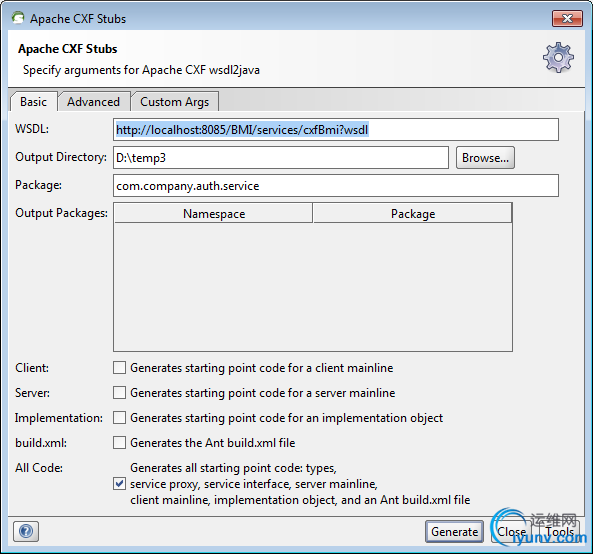This screenshot has height=554, width=593.
Task: Select the Basic tab
Action: click(33, 102)
